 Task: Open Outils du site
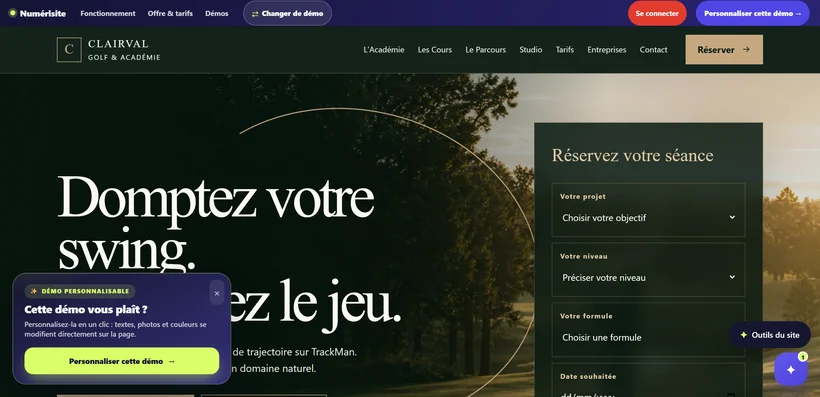(x=770, y=335)
